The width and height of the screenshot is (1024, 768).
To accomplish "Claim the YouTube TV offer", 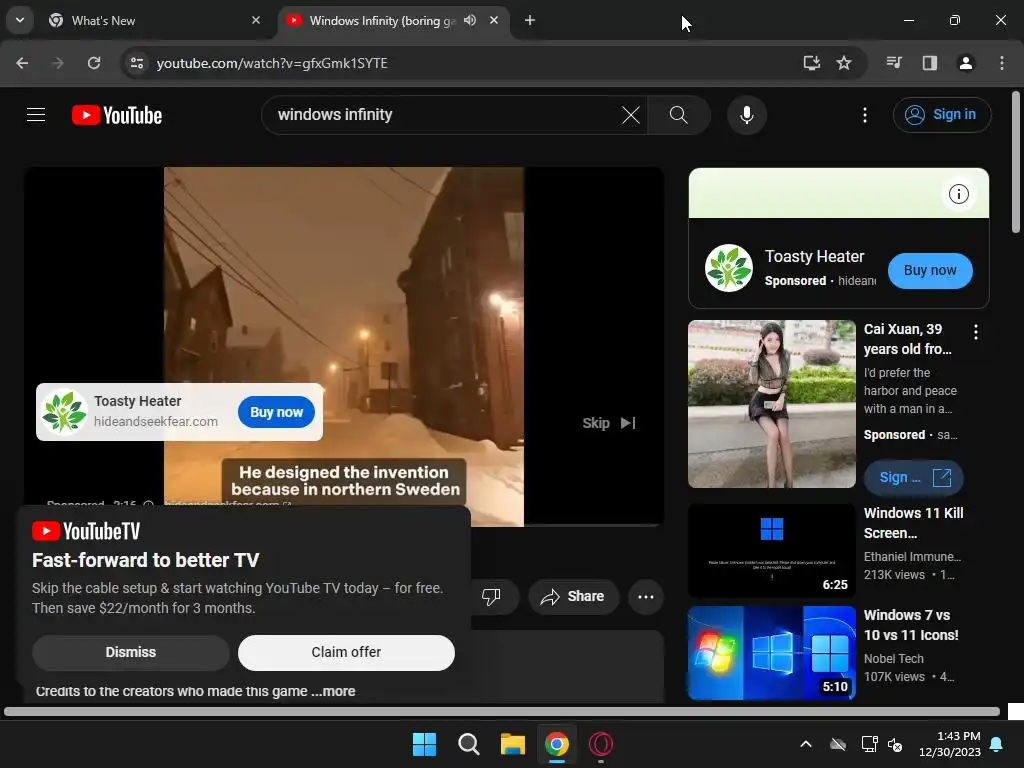I will pyautogui.click(x=346, y=652).
